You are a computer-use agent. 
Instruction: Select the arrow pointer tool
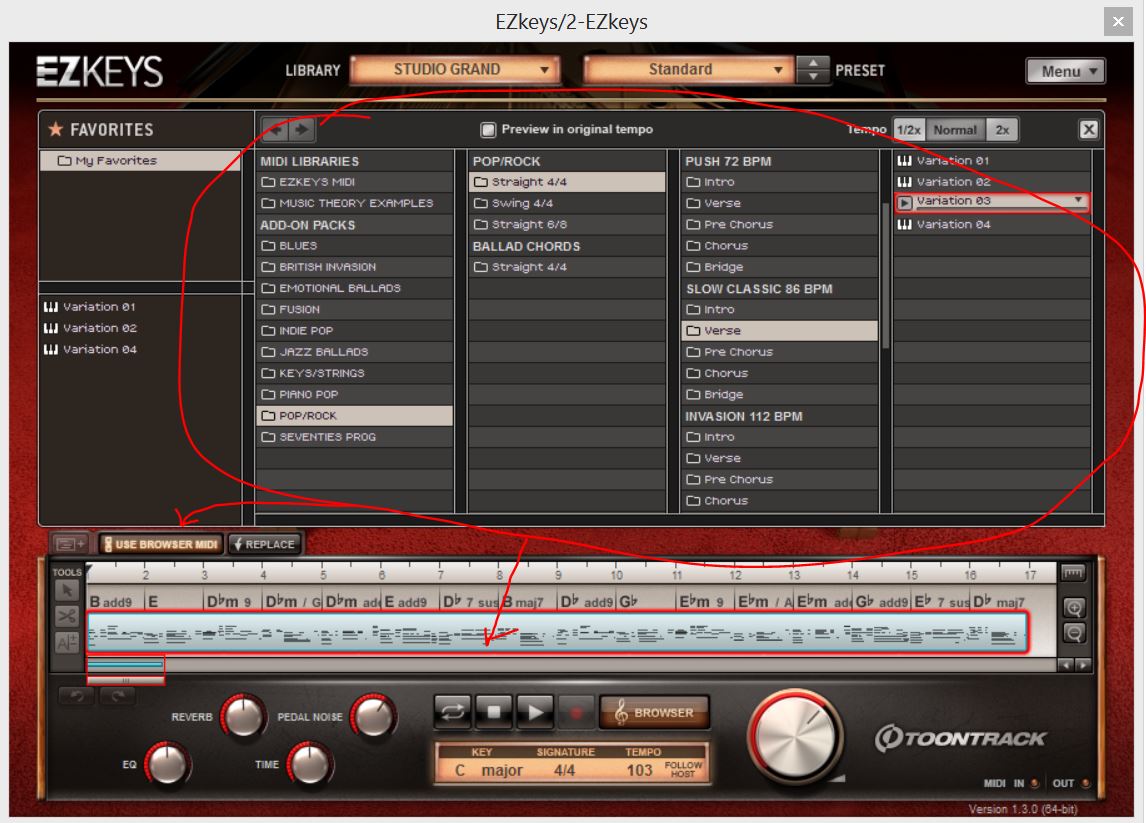click(x=67, y=591)
